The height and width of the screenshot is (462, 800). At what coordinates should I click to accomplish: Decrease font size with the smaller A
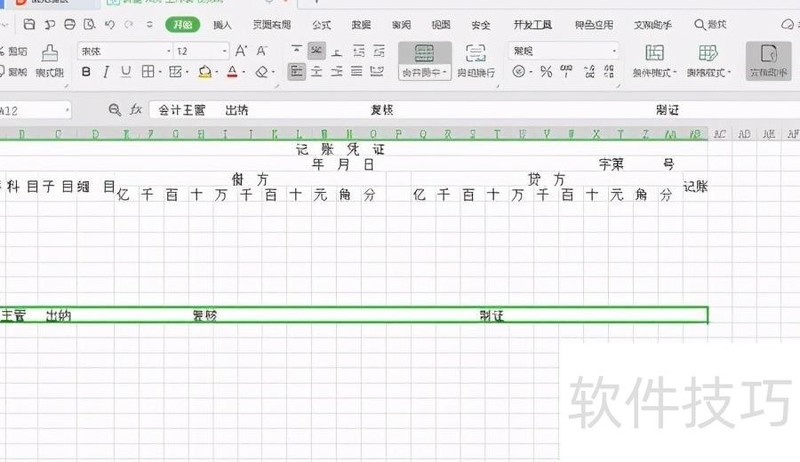(x=262, y=50)
